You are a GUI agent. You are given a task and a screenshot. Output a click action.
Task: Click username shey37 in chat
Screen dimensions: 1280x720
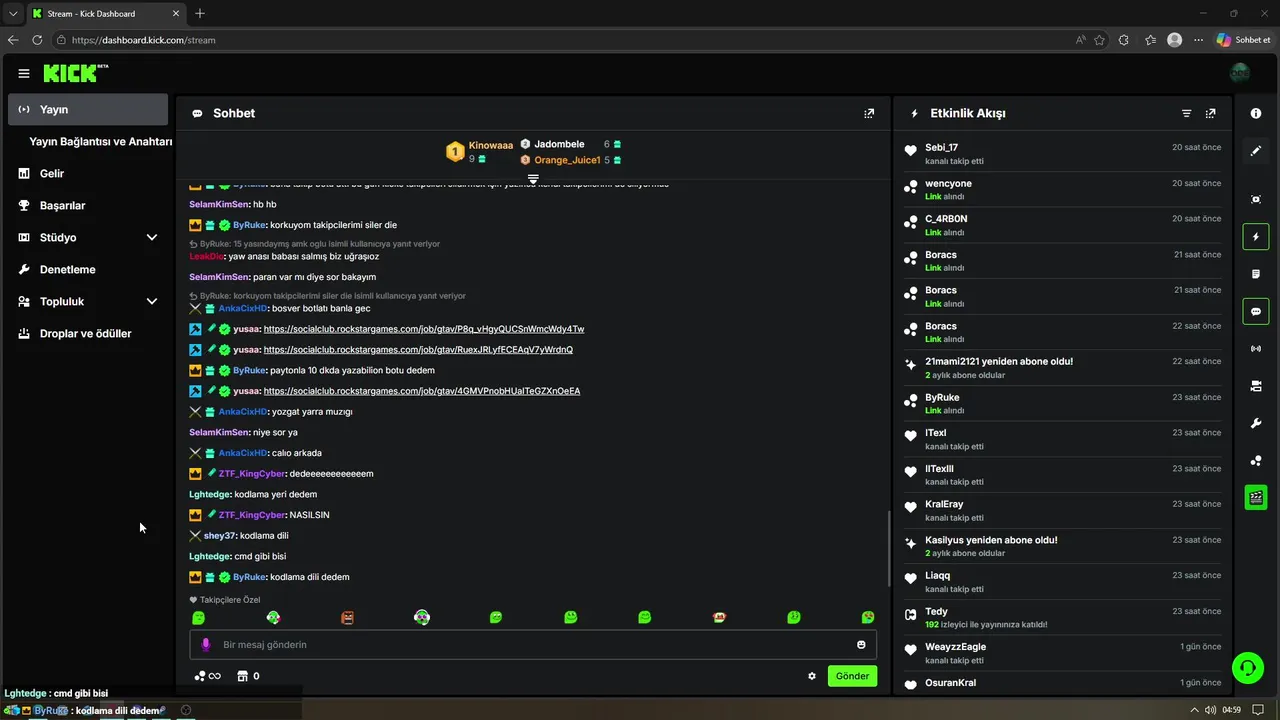pos(220,536)
